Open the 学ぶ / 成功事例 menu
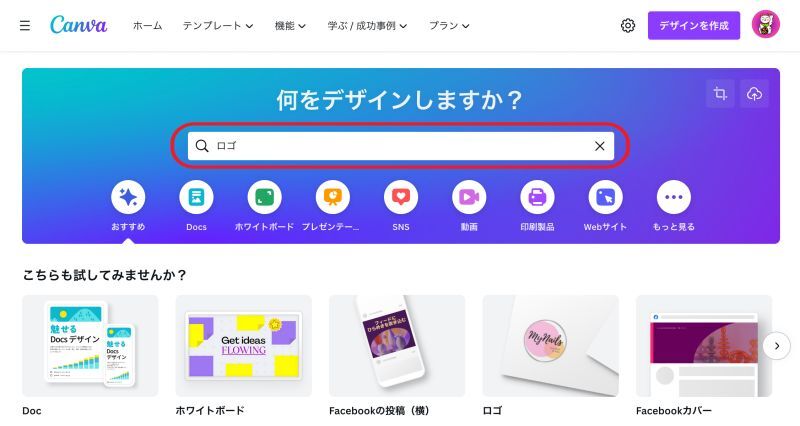Screen dimensions: 800x426 tap(367, 26)
